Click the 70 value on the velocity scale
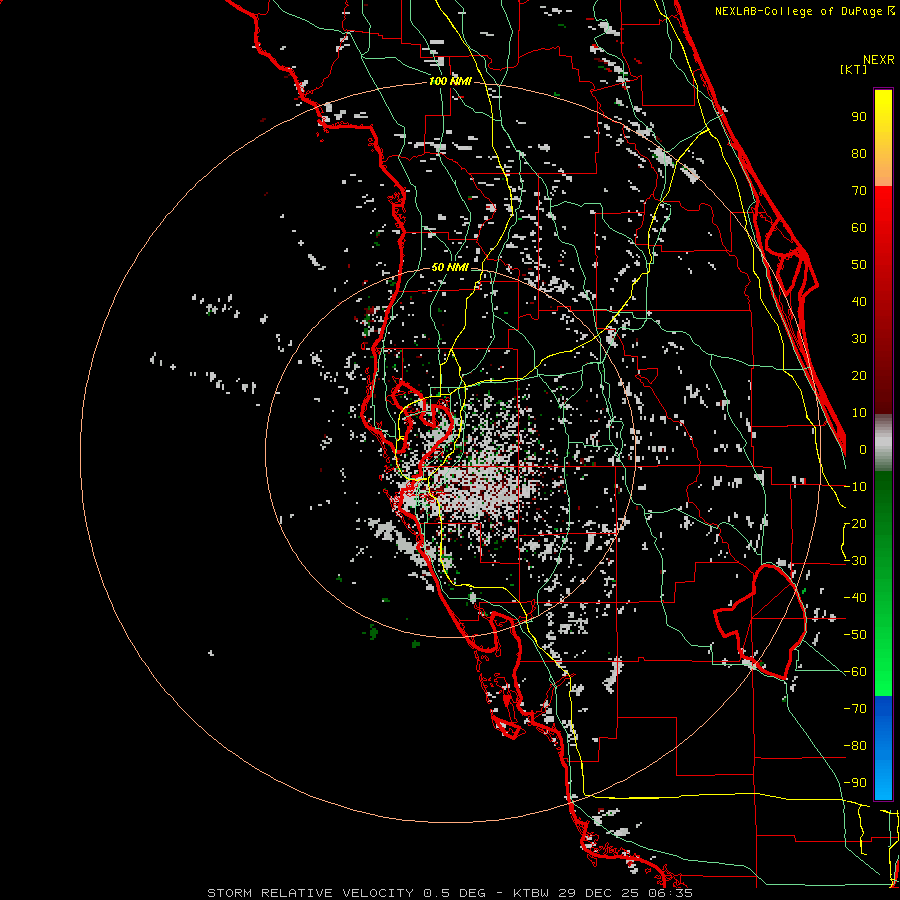The image size is (900, 900). tap(859, 191)
